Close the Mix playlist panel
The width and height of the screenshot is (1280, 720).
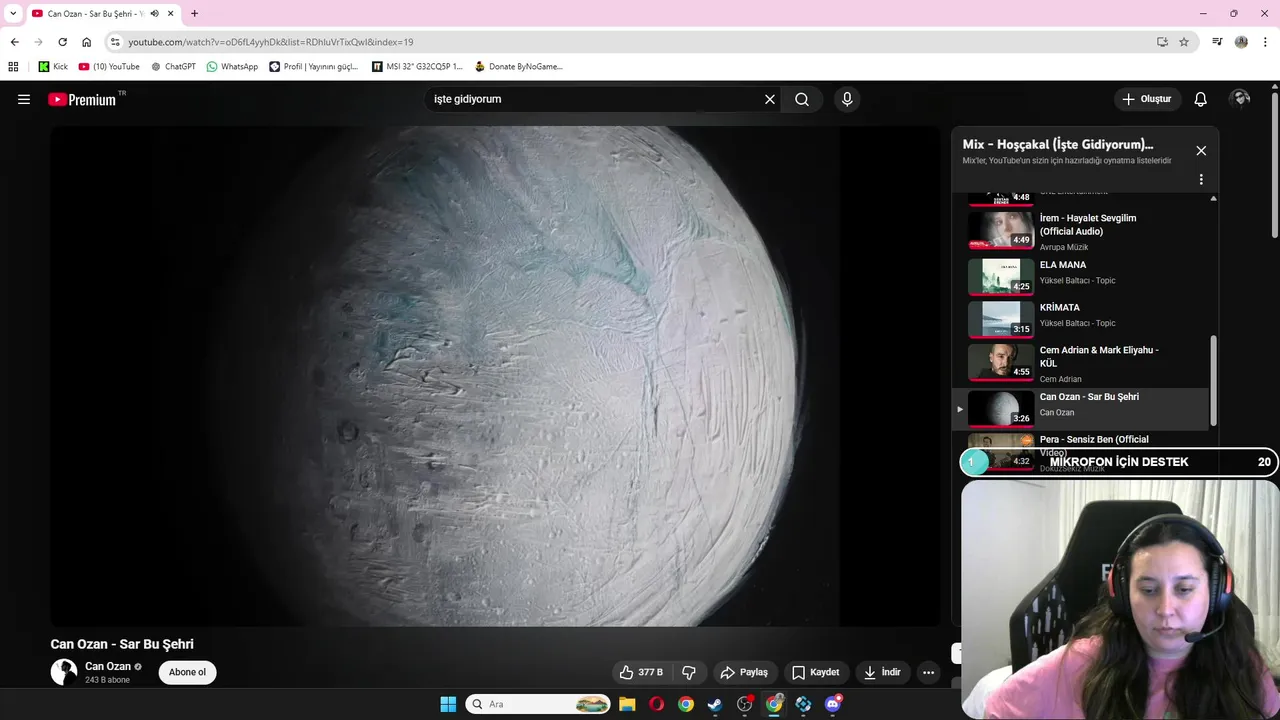click(x=1201, y=151)
